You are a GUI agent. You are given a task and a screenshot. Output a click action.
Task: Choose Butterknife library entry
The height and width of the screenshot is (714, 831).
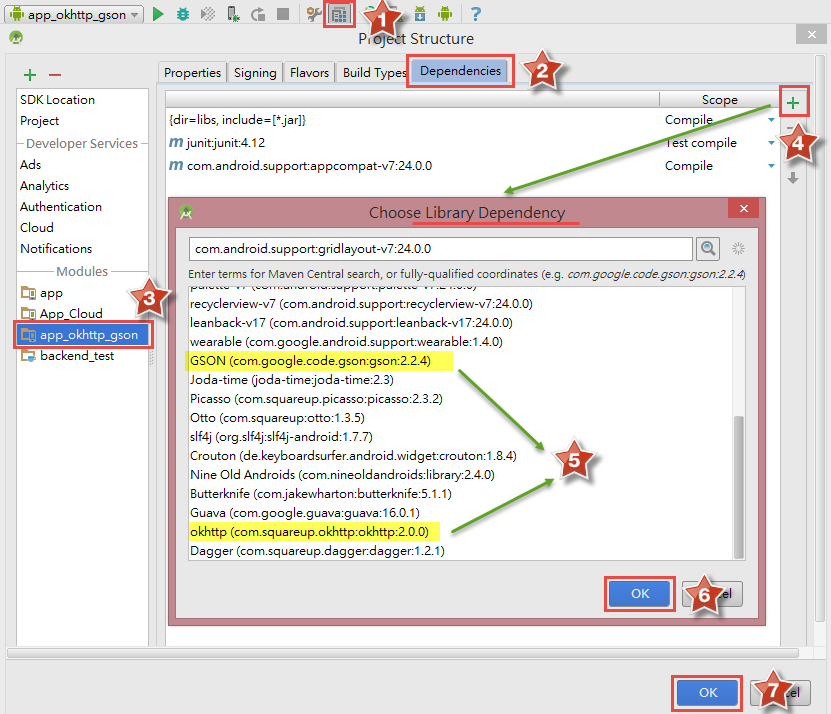pos(321,494)
